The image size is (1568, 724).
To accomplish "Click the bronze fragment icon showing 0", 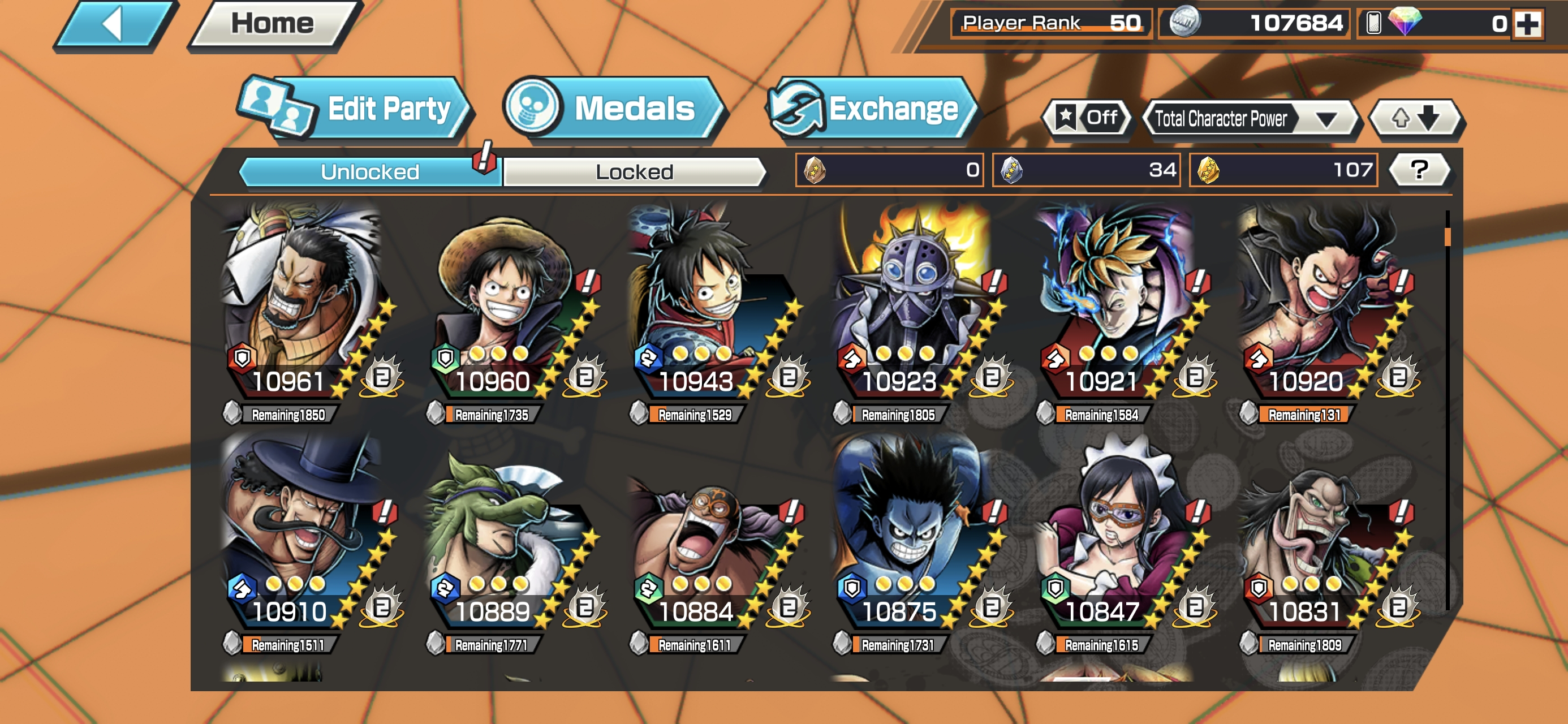I will [x=815, y=170].
